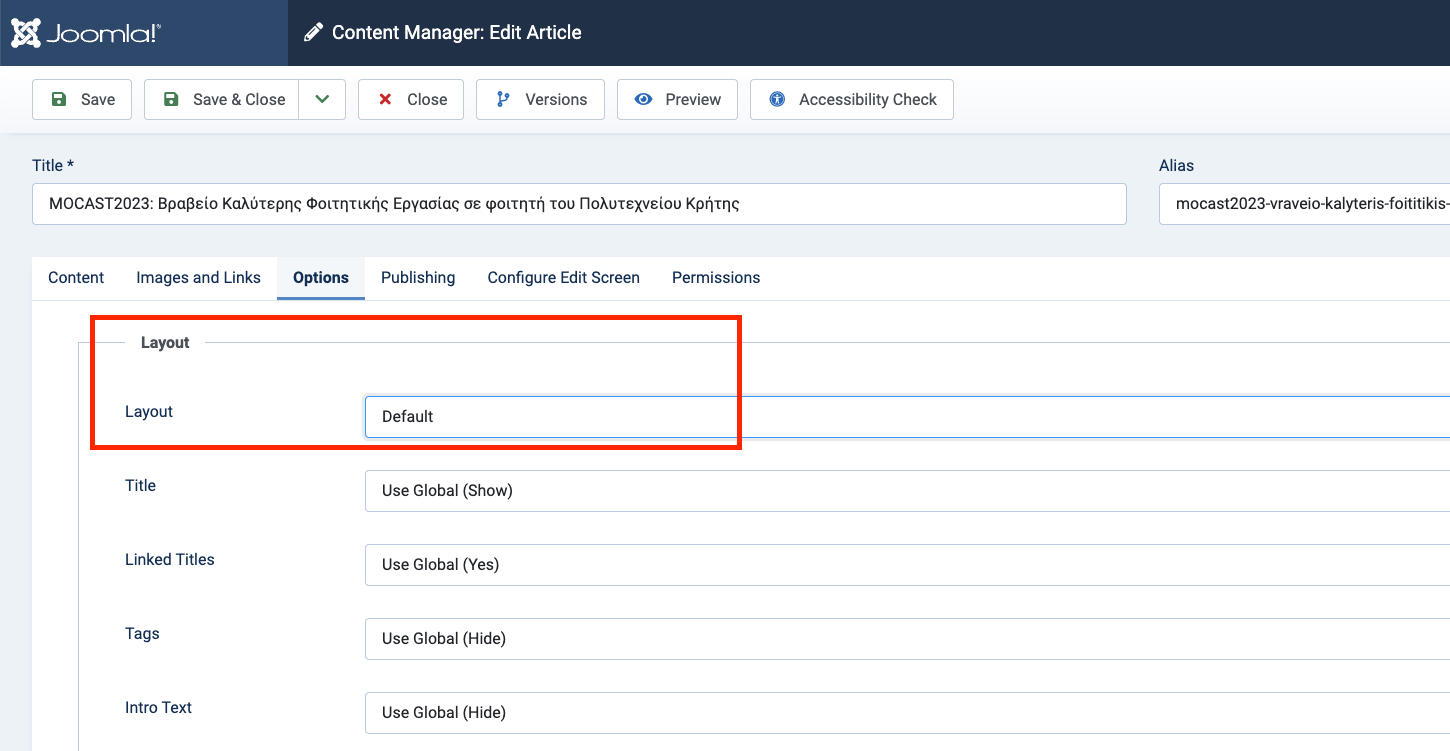The width and height of the screenshot is (1450, 751).
Task: Click the Save button with disk icon
Action: point(82,100)
